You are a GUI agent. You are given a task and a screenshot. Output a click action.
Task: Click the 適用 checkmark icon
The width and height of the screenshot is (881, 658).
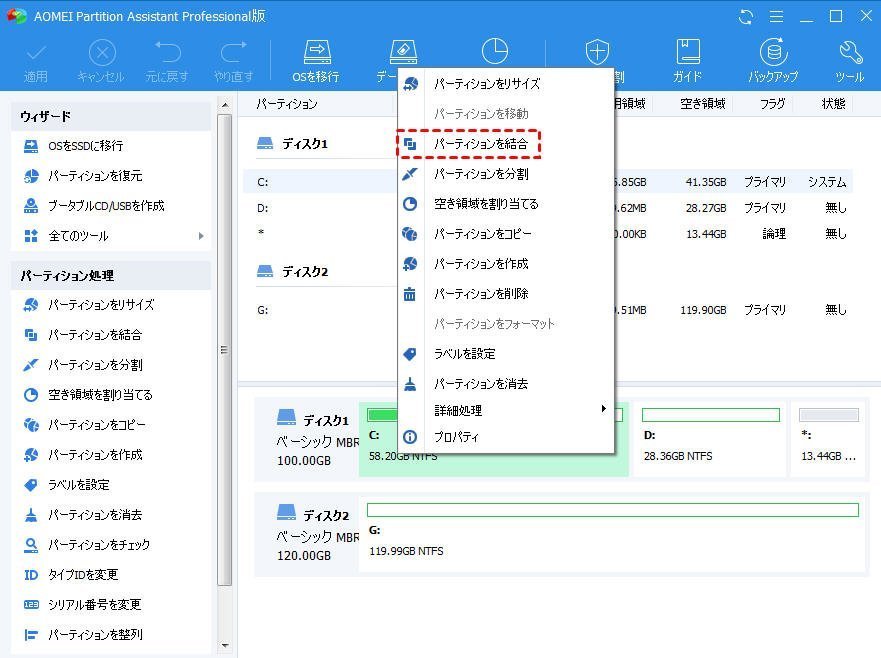pos(35,53)
